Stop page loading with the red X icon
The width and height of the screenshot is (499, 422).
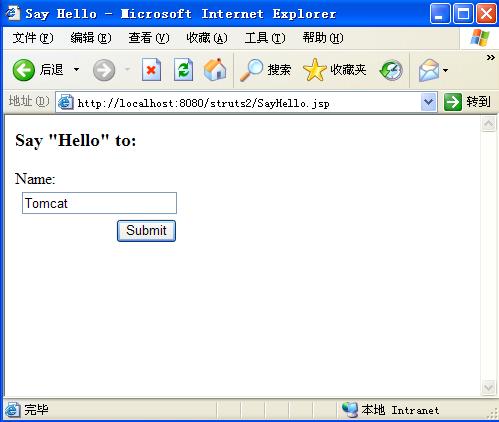[x=151, y=70]
